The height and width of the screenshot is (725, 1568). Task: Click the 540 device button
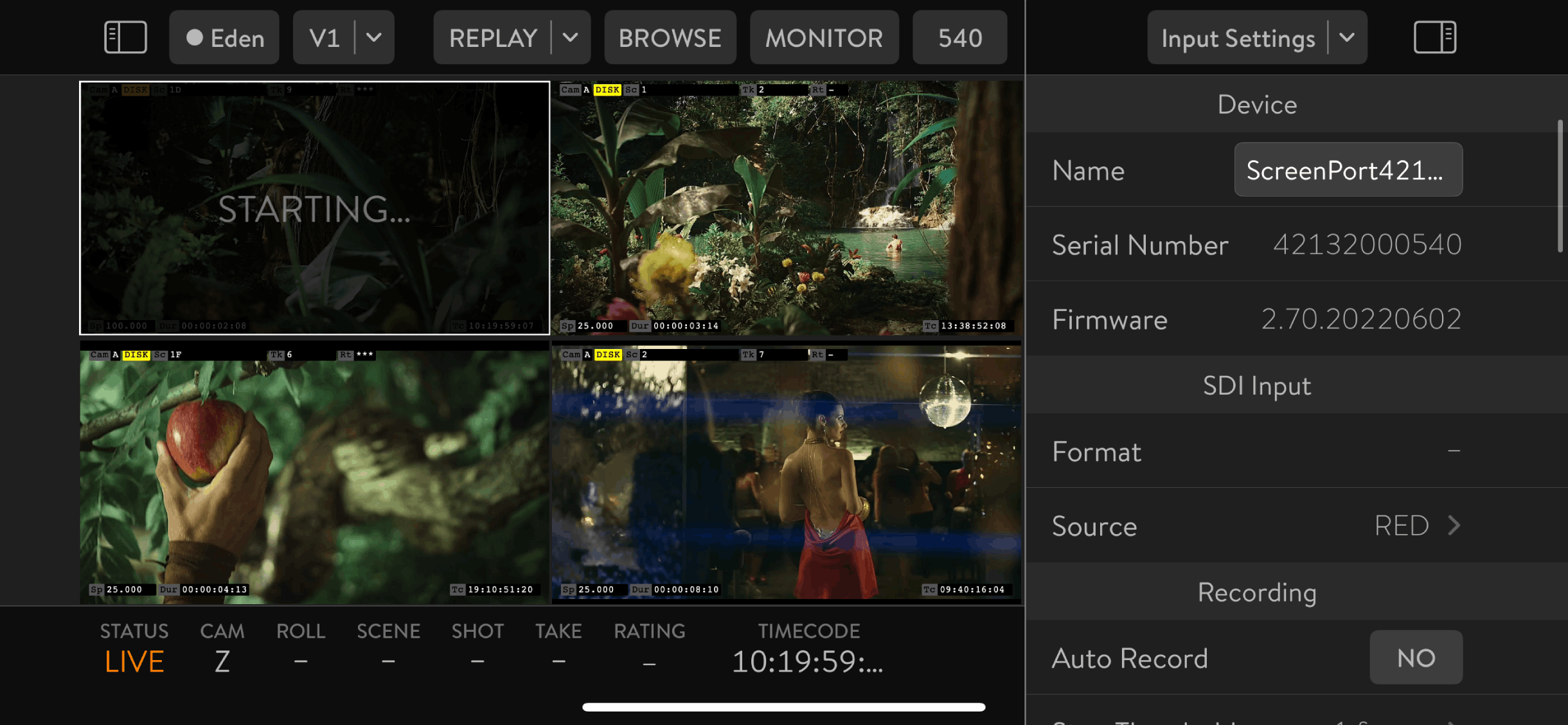[959, 37]
